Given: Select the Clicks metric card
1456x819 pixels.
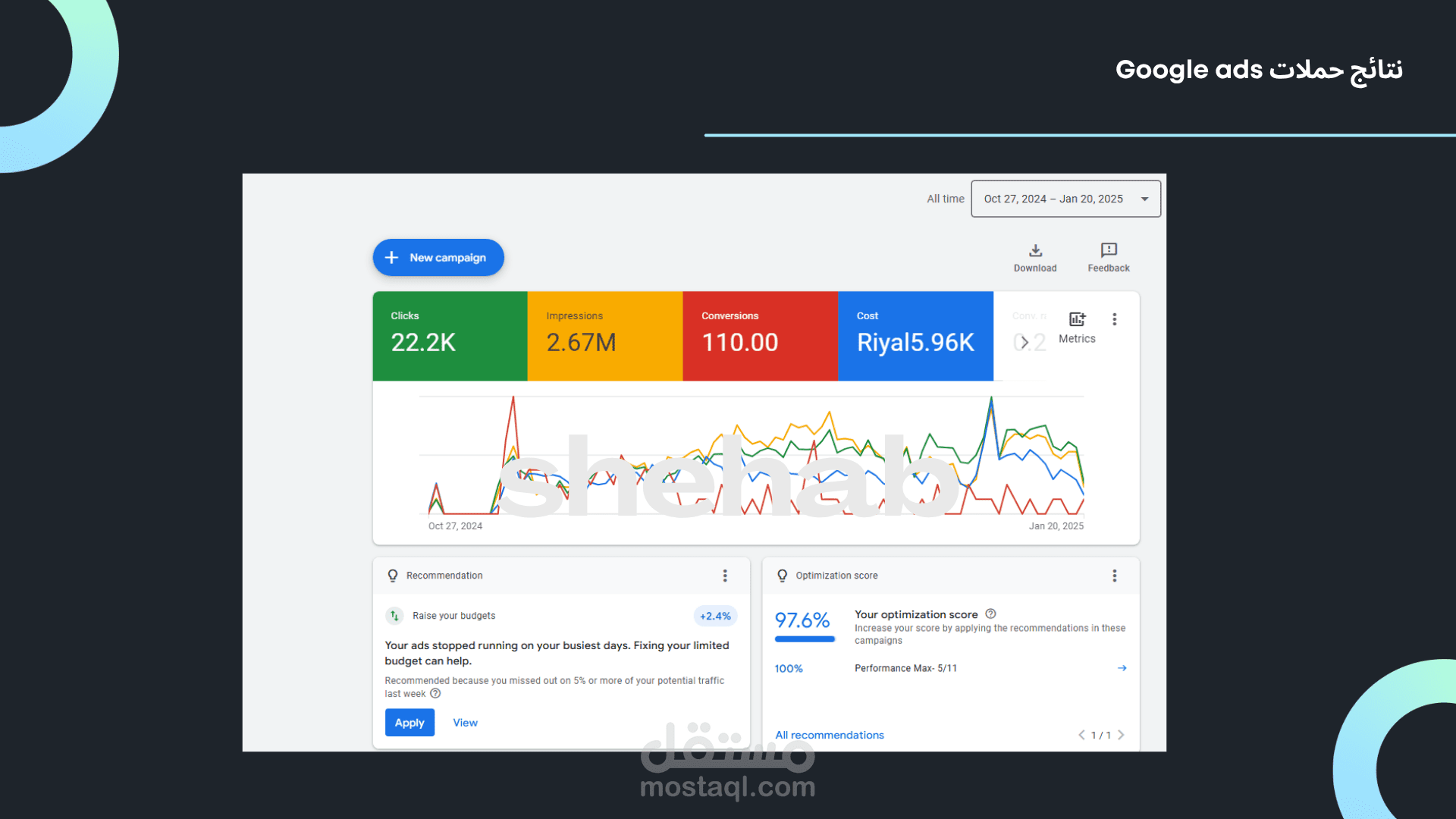Looking at the screenshot, I should pos(450,336).
